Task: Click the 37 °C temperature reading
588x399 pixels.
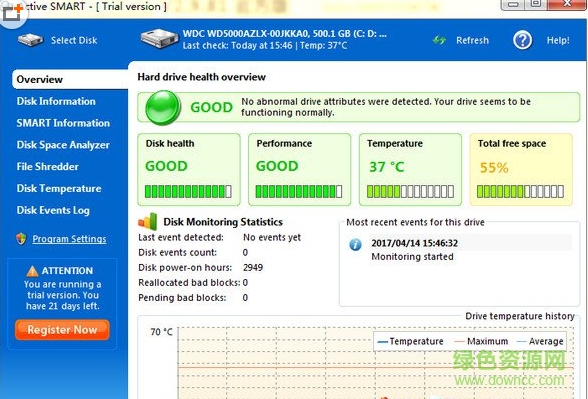Action: 387,166
